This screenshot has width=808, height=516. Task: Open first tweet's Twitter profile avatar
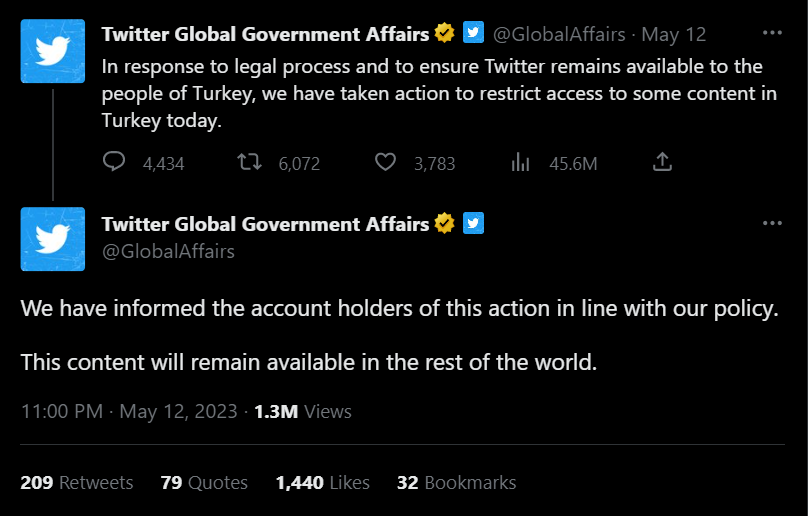pyautogui.click(x=53, y=51)
